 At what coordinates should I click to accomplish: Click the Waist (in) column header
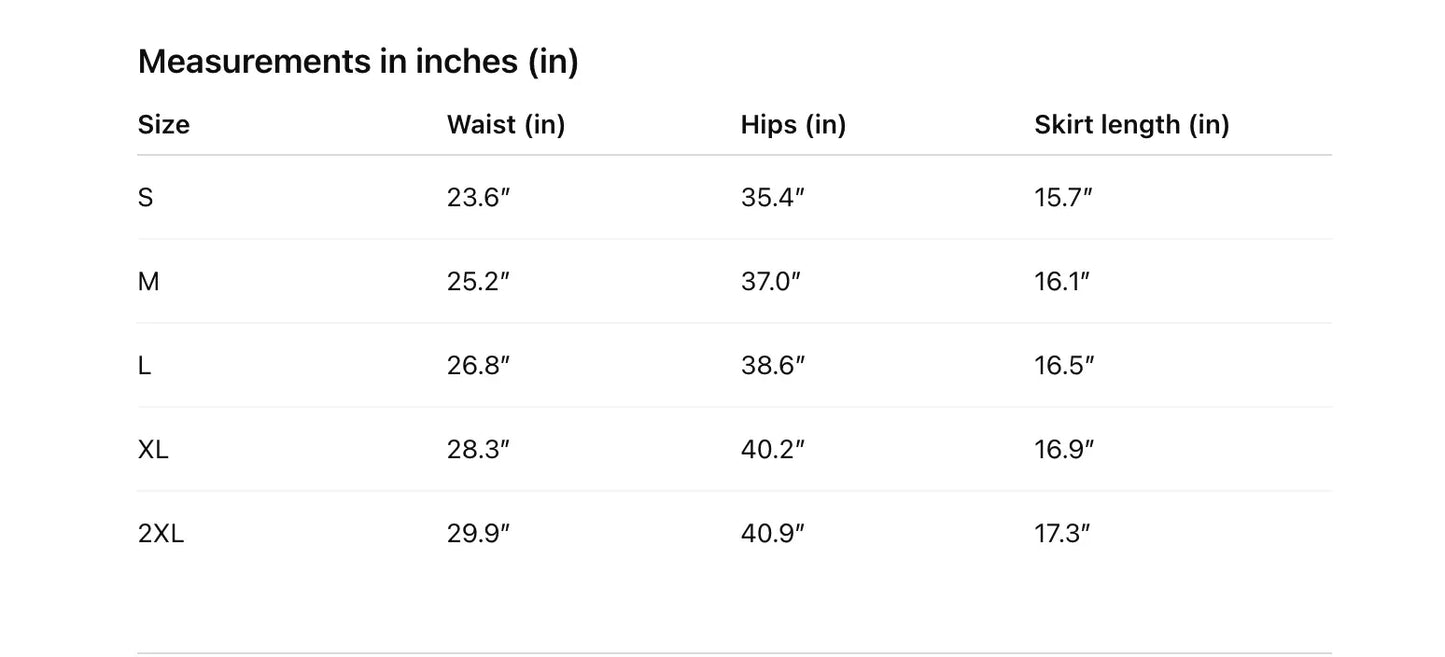point(506,125)
